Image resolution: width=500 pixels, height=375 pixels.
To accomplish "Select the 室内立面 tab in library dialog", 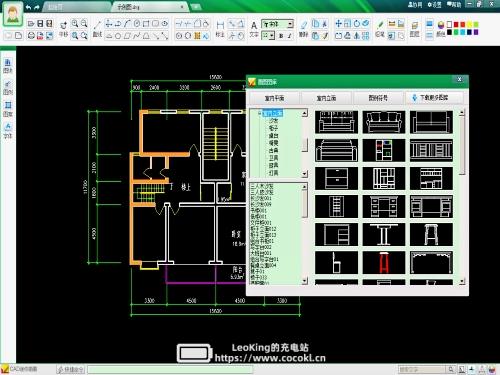I will point(326,98).
